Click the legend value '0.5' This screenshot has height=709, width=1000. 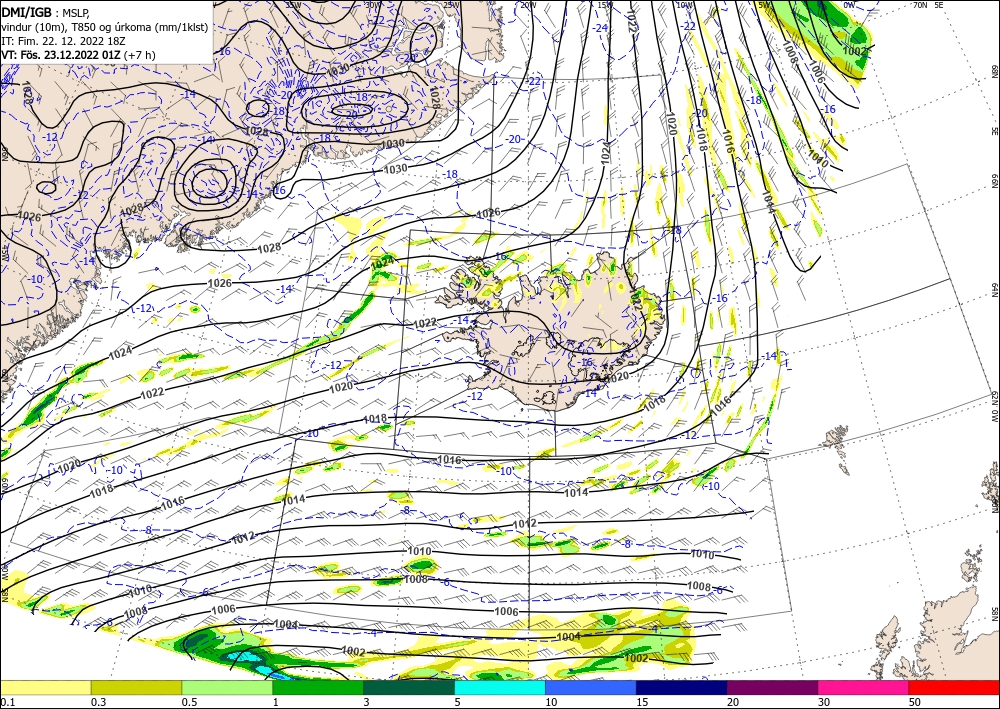click(x=189, y=702)
